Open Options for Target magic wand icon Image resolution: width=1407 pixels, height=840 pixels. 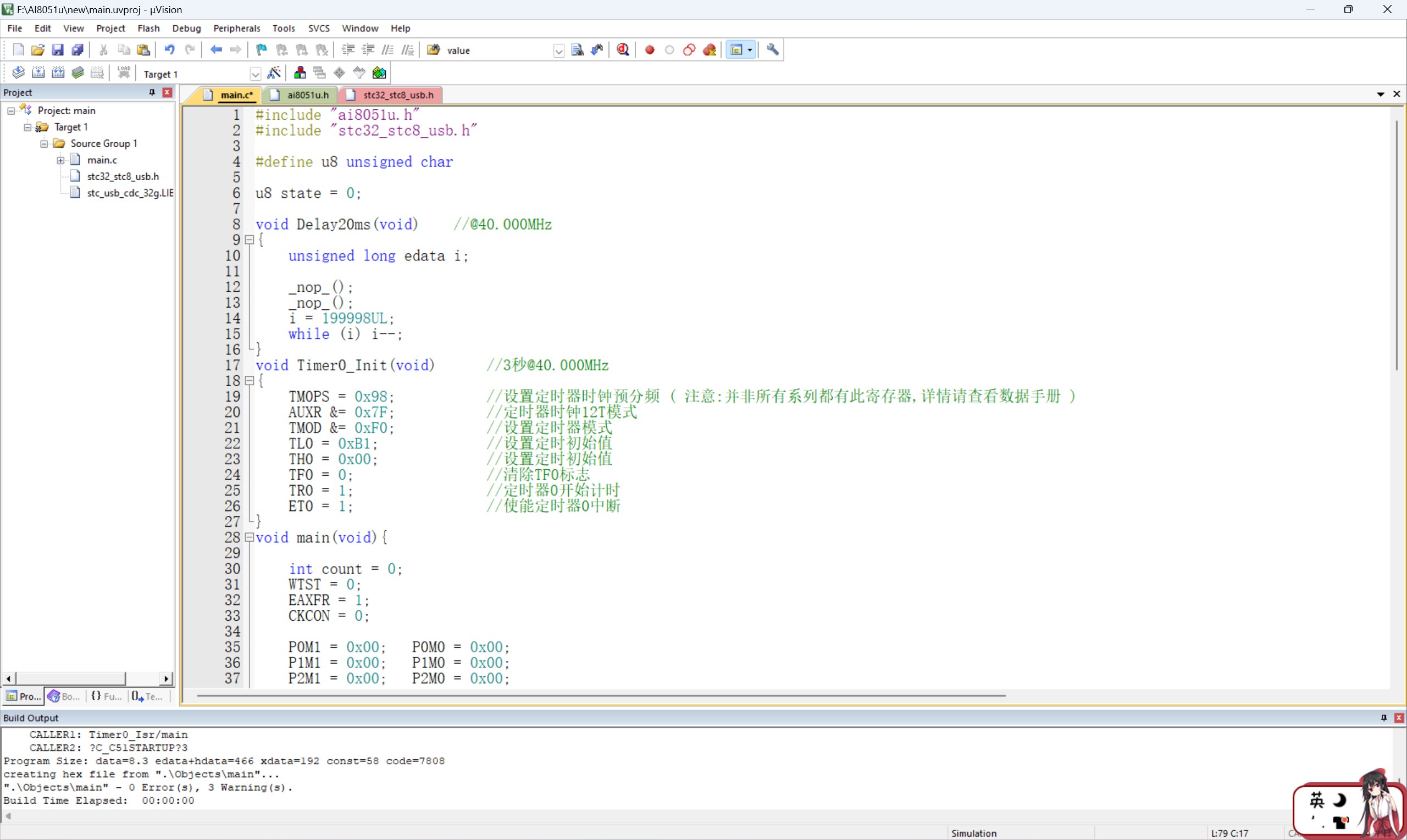274,73
